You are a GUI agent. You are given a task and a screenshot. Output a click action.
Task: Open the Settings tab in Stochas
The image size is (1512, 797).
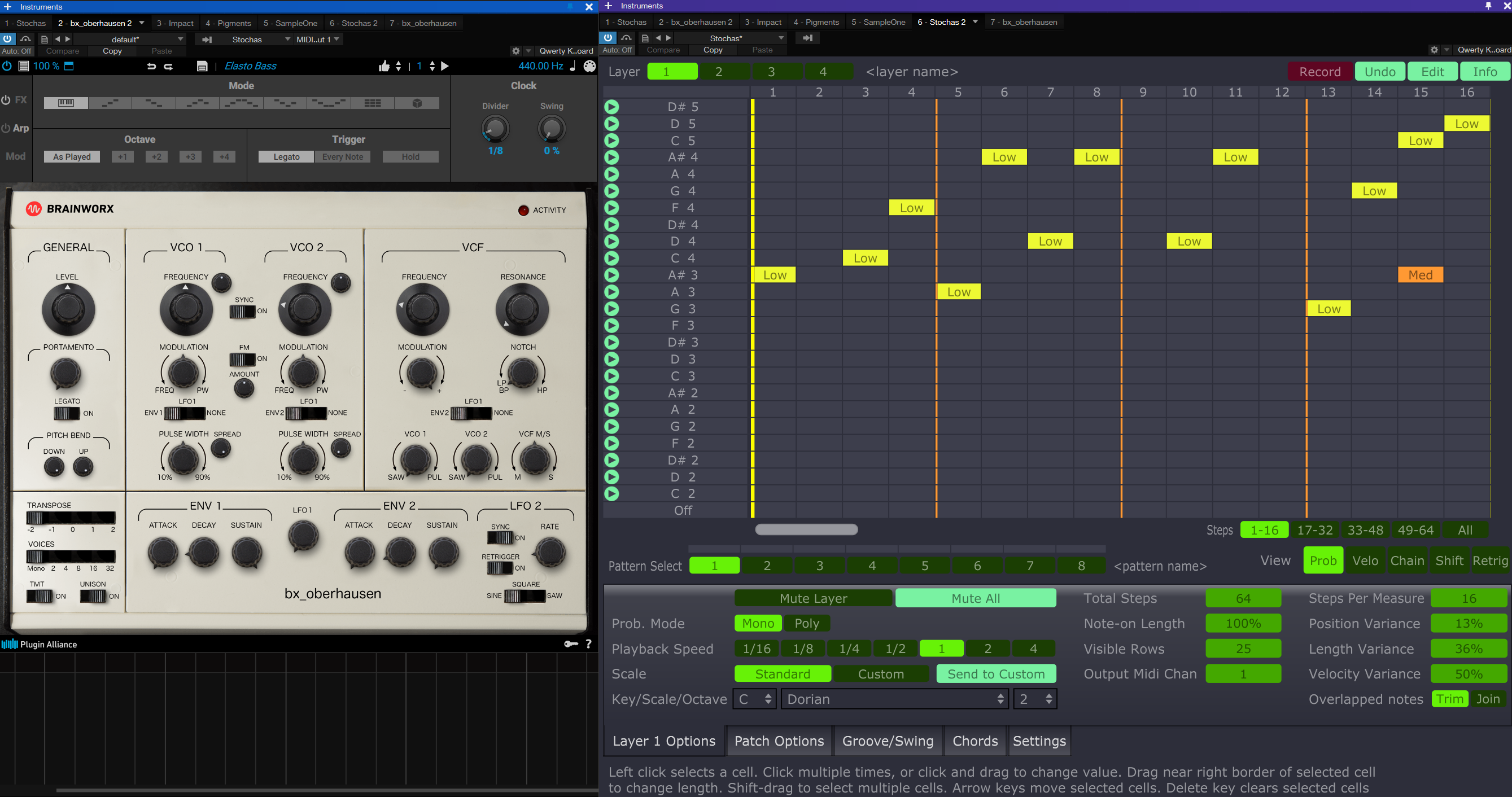point(1039,741)
